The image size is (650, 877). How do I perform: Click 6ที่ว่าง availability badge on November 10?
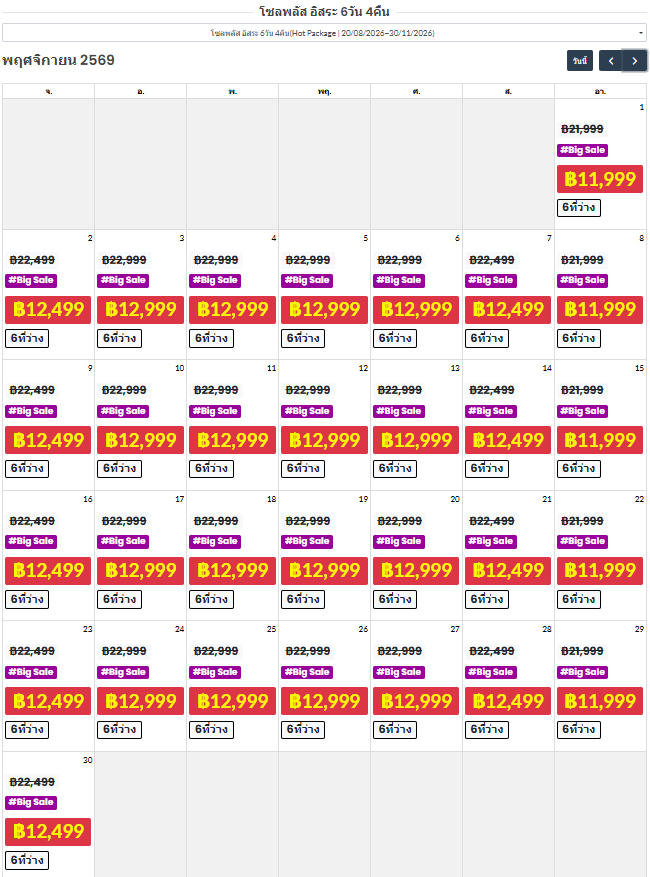click(119, 468)
